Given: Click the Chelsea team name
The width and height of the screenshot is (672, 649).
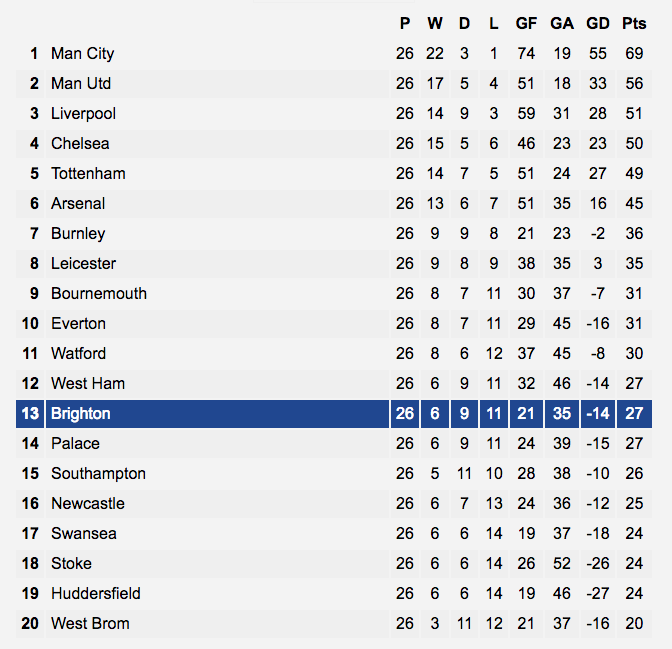Looking at the screenshot, I should (x=80, y=144).
